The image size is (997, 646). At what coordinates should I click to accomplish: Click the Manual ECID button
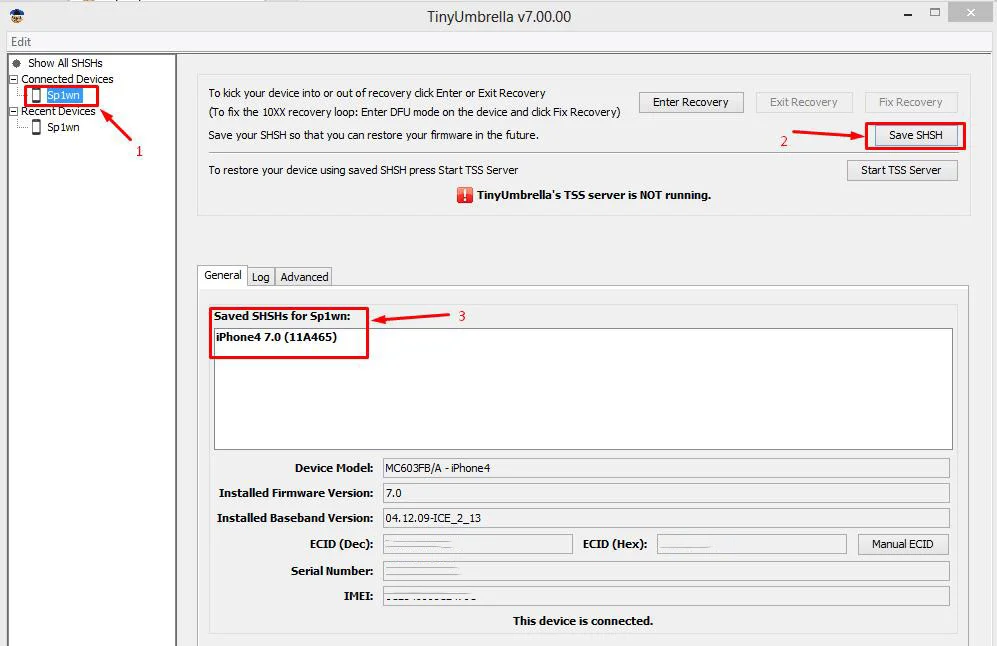tap(903, 544)
